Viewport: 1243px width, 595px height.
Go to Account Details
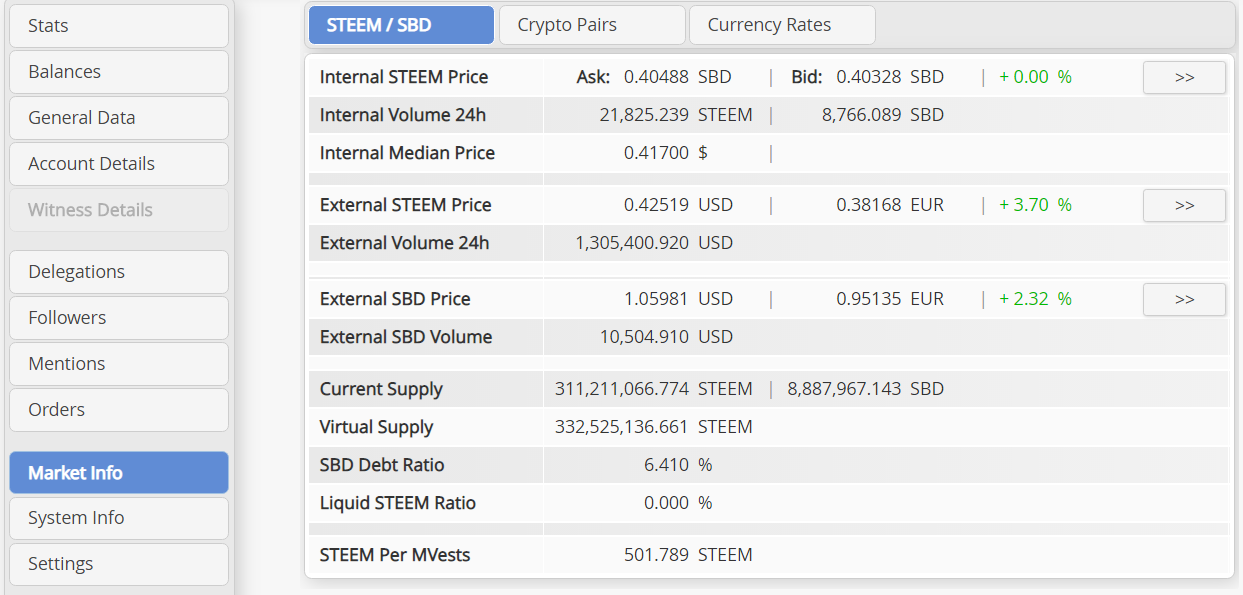tap(119, 164)
